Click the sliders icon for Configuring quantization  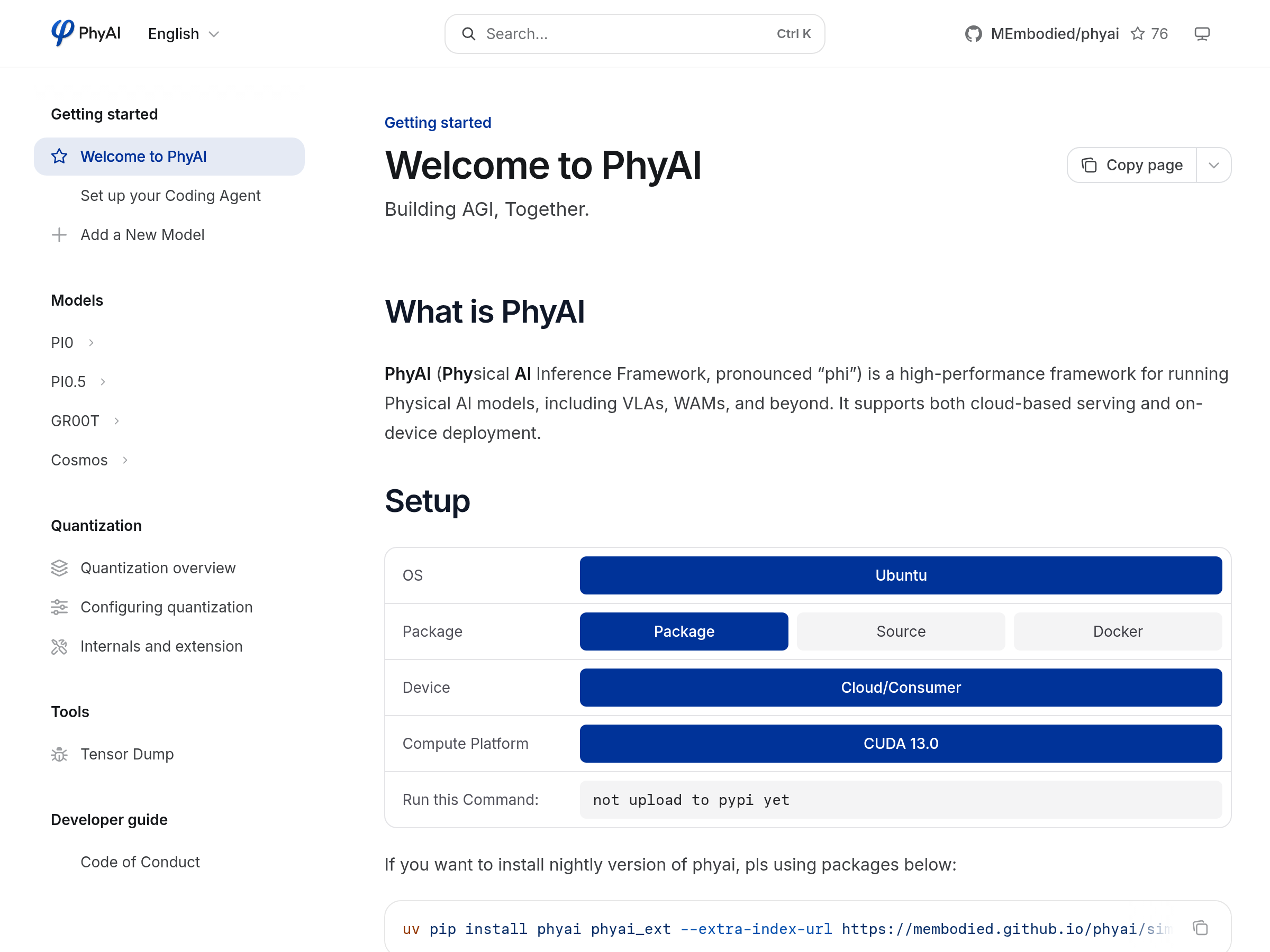point(59,607)
